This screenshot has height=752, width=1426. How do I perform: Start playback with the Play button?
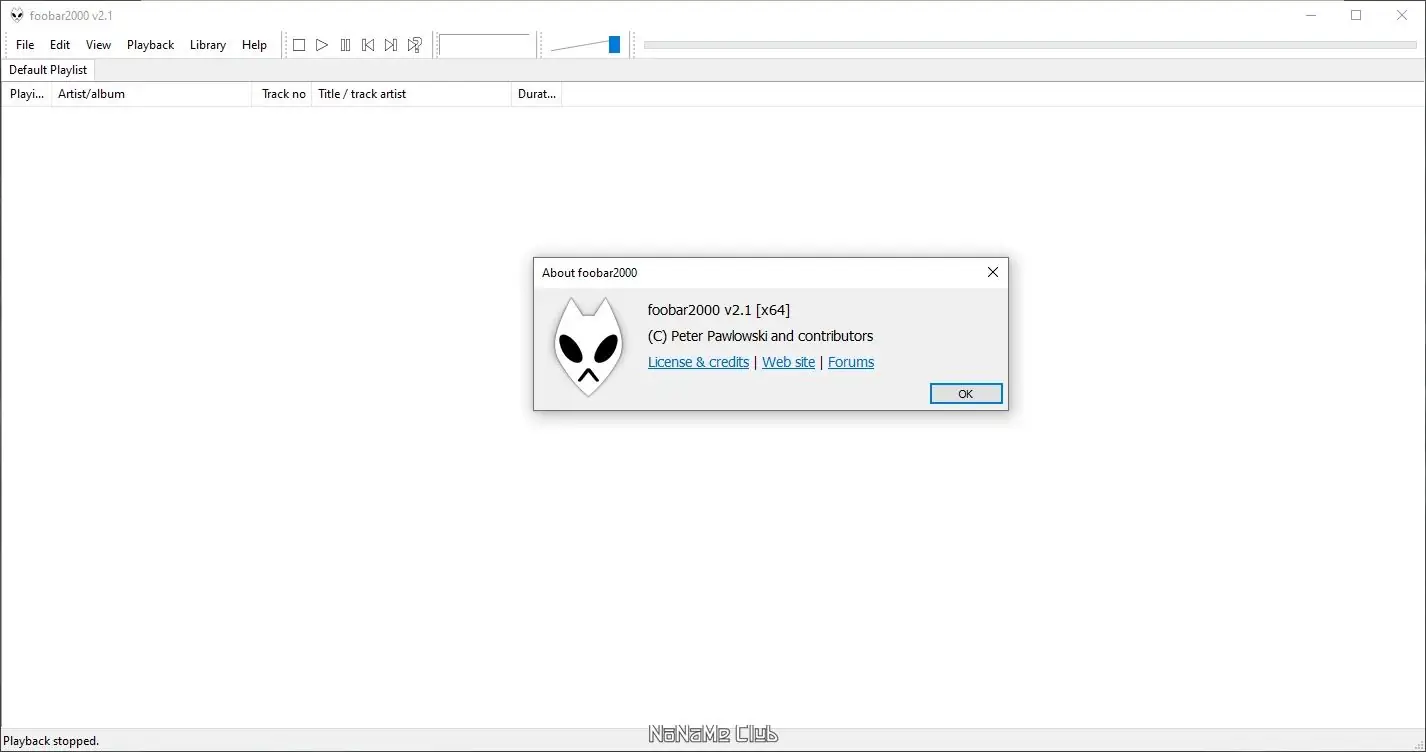322,45
